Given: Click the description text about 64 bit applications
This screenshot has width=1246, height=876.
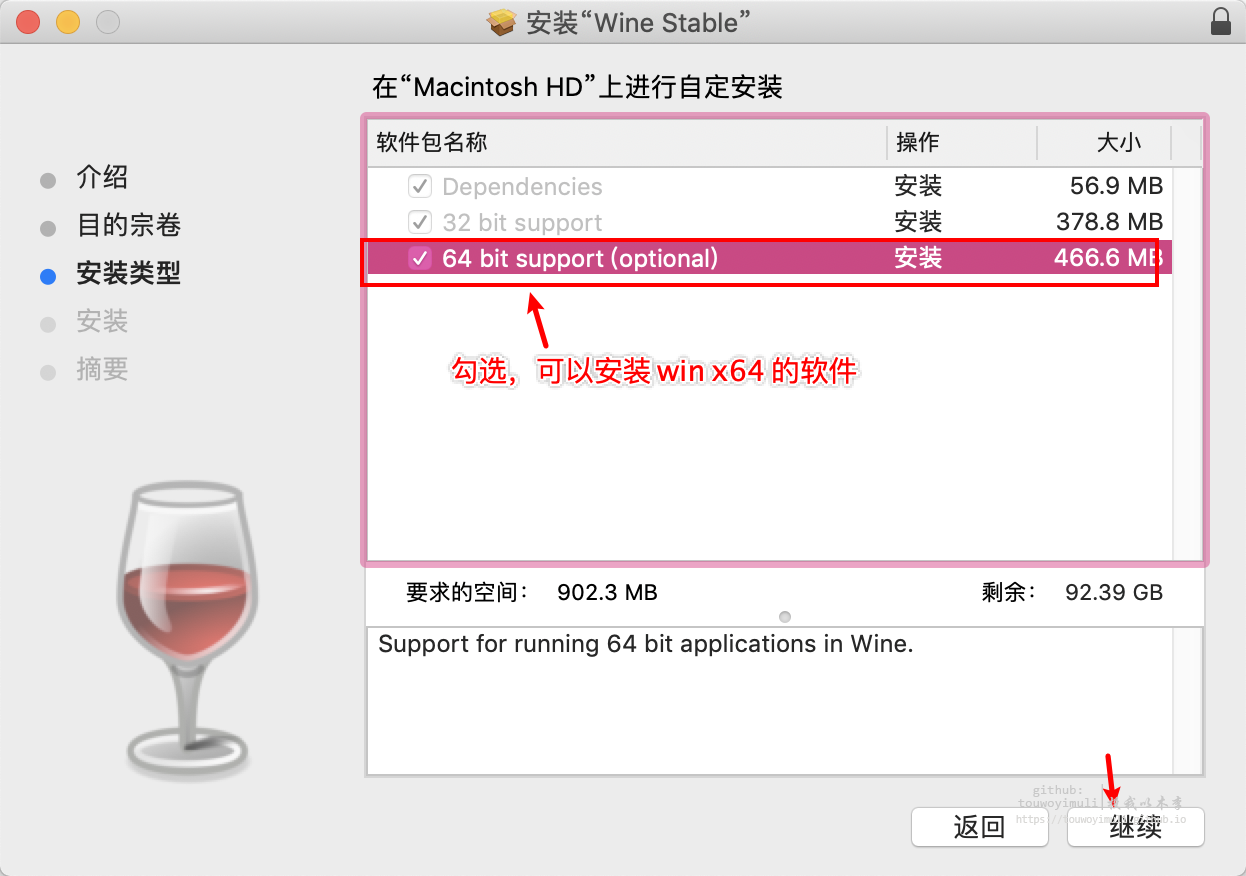Looking at the screenshot, I should pyautogui.click(x=646, y=644).
